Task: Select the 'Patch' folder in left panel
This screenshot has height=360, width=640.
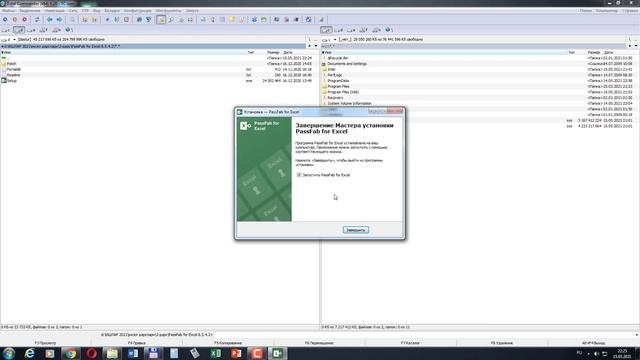Action: click(x=11, y=64)
